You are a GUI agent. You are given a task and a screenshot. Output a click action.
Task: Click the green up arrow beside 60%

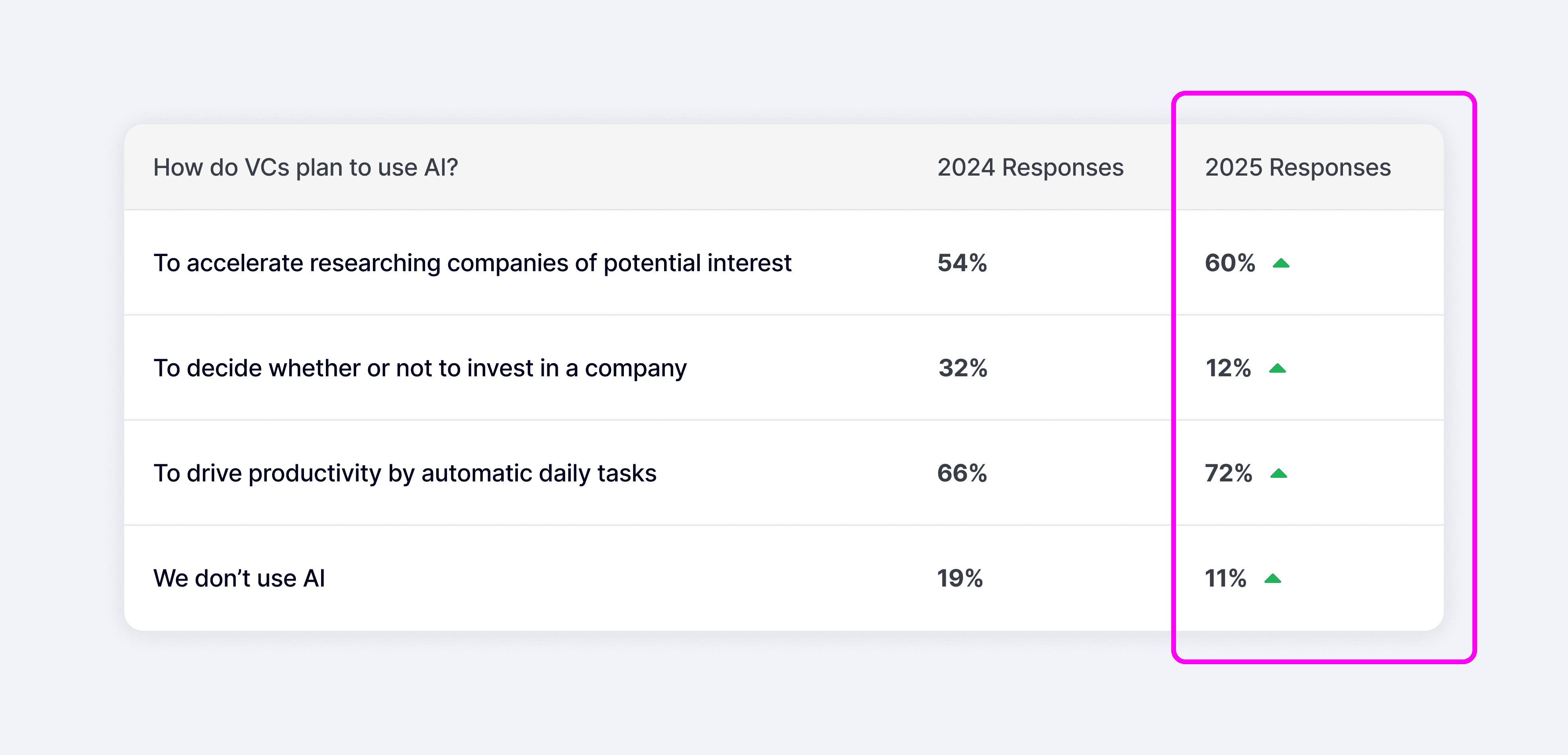pos(1281,264)
